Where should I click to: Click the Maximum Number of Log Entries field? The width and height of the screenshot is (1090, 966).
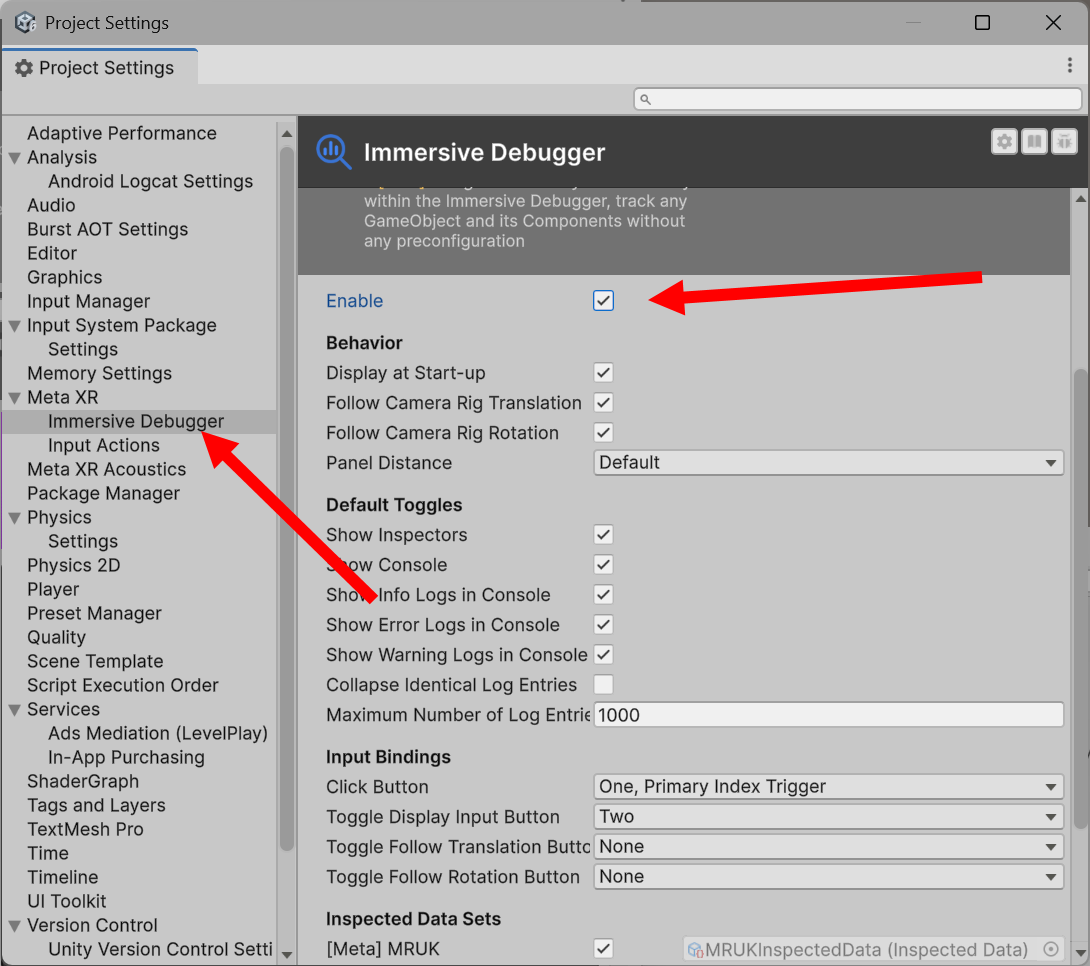(x=829, y=714)
